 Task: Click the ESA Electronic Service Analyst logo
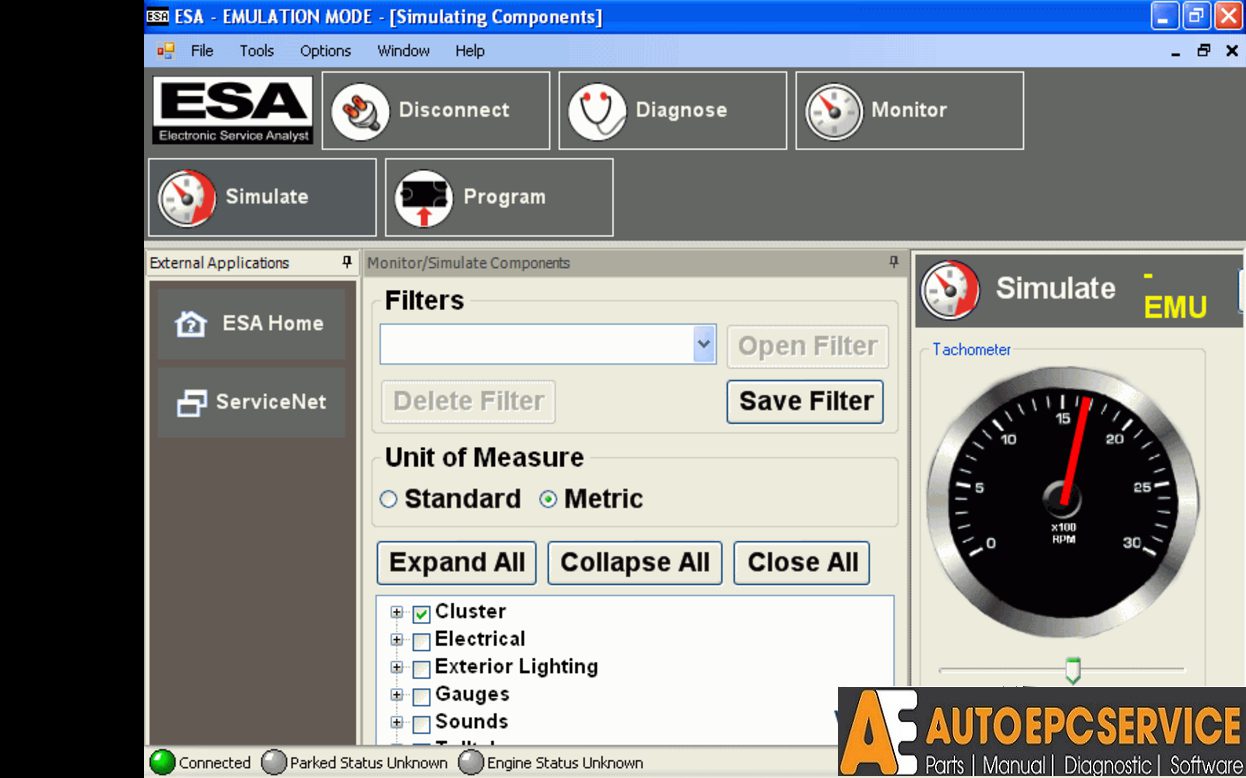point(233,111)
